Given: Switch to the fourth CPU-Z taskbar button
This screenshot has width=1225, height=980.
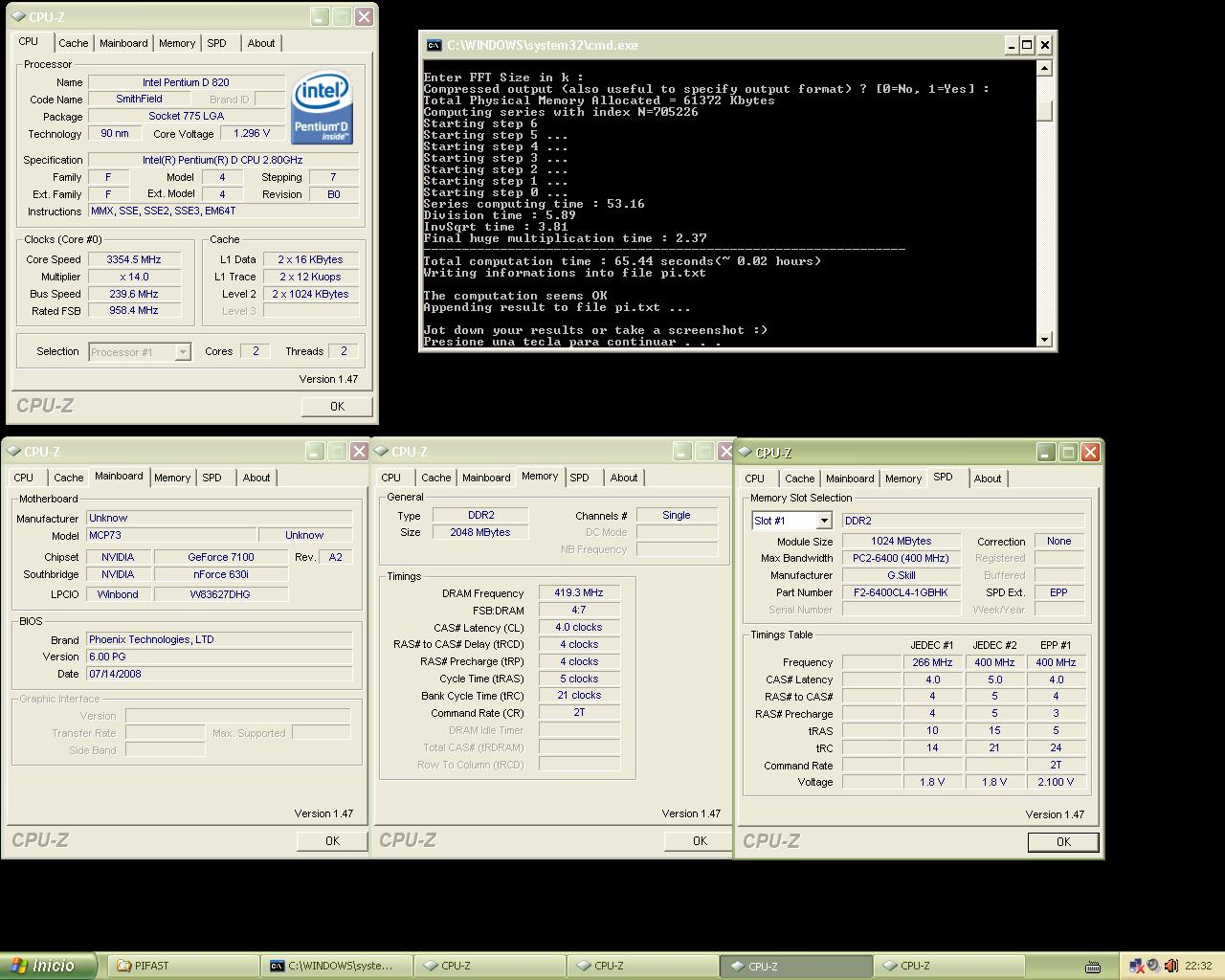Looking at the screenshot, I should [x=947, y=966].
